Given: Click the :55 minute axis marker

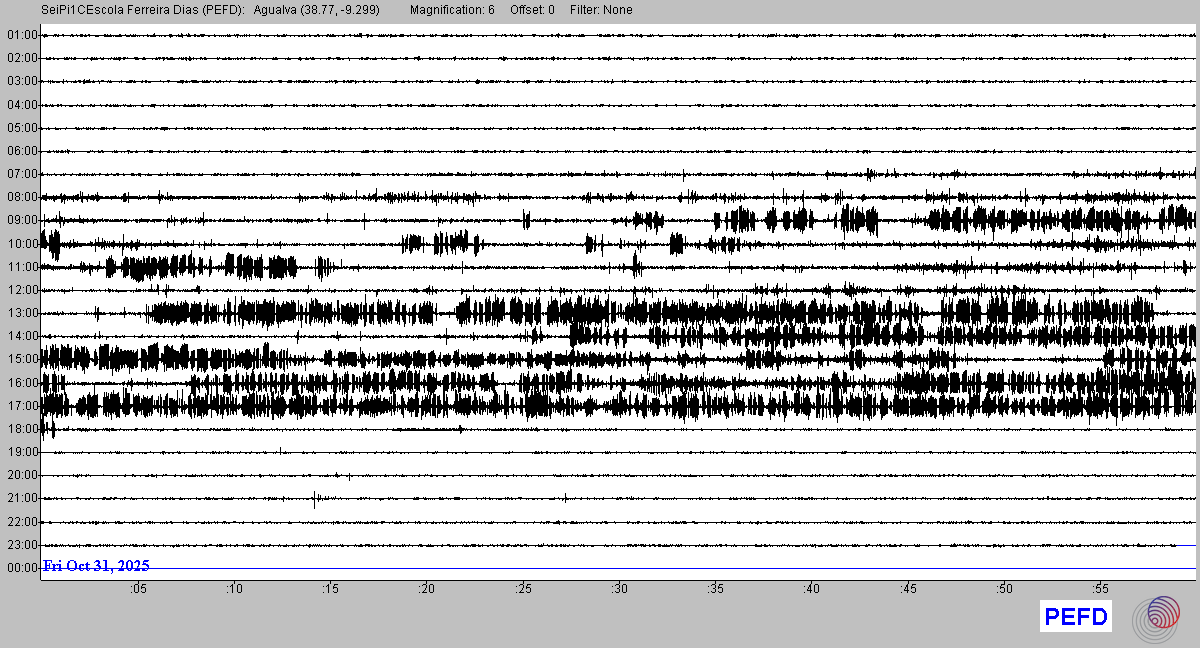Looking at the screenshot, I should [1100, 589].
